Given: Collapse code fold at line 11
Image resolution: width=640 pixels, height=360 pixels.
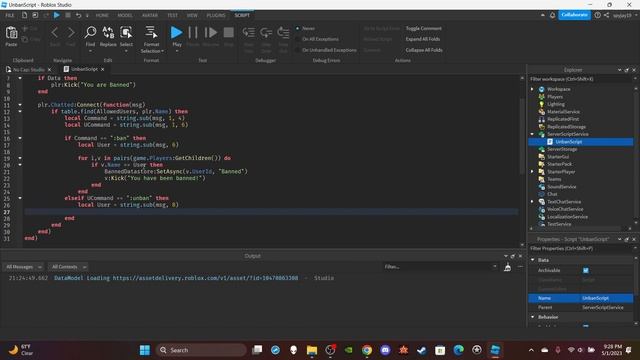Looking at the screenshot, I should click(20, 104).
